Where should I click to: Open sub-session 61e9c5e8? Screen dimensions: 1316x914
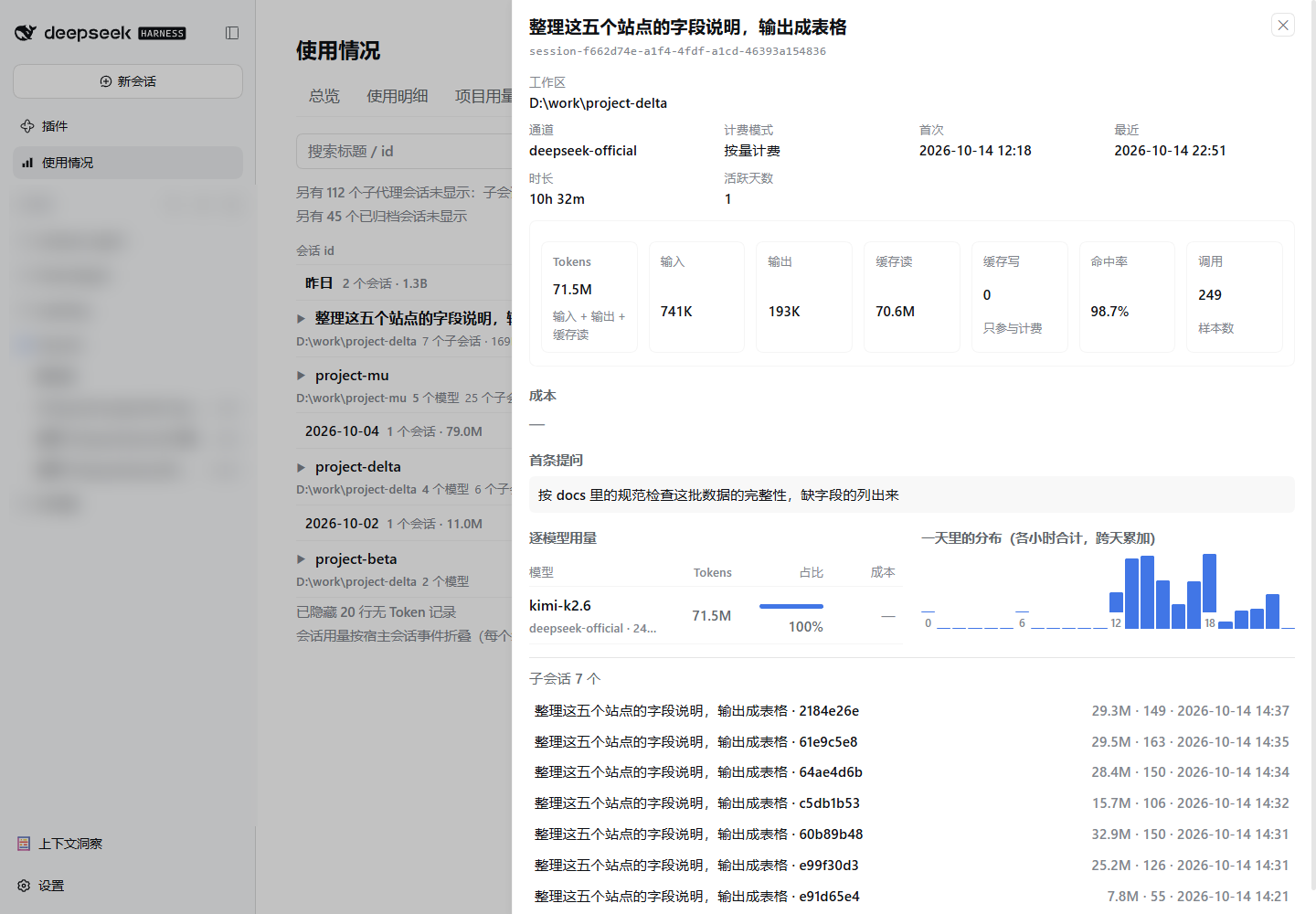912,742
